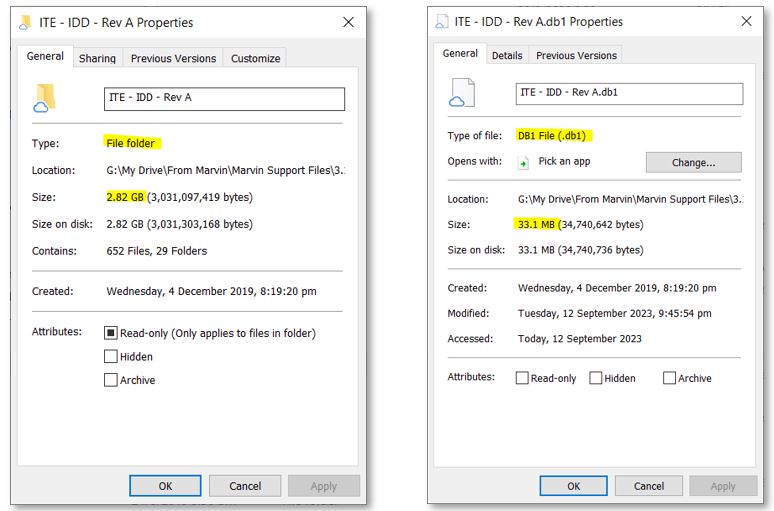Click the folder icon in the left title bar

[x=23, y=22]
